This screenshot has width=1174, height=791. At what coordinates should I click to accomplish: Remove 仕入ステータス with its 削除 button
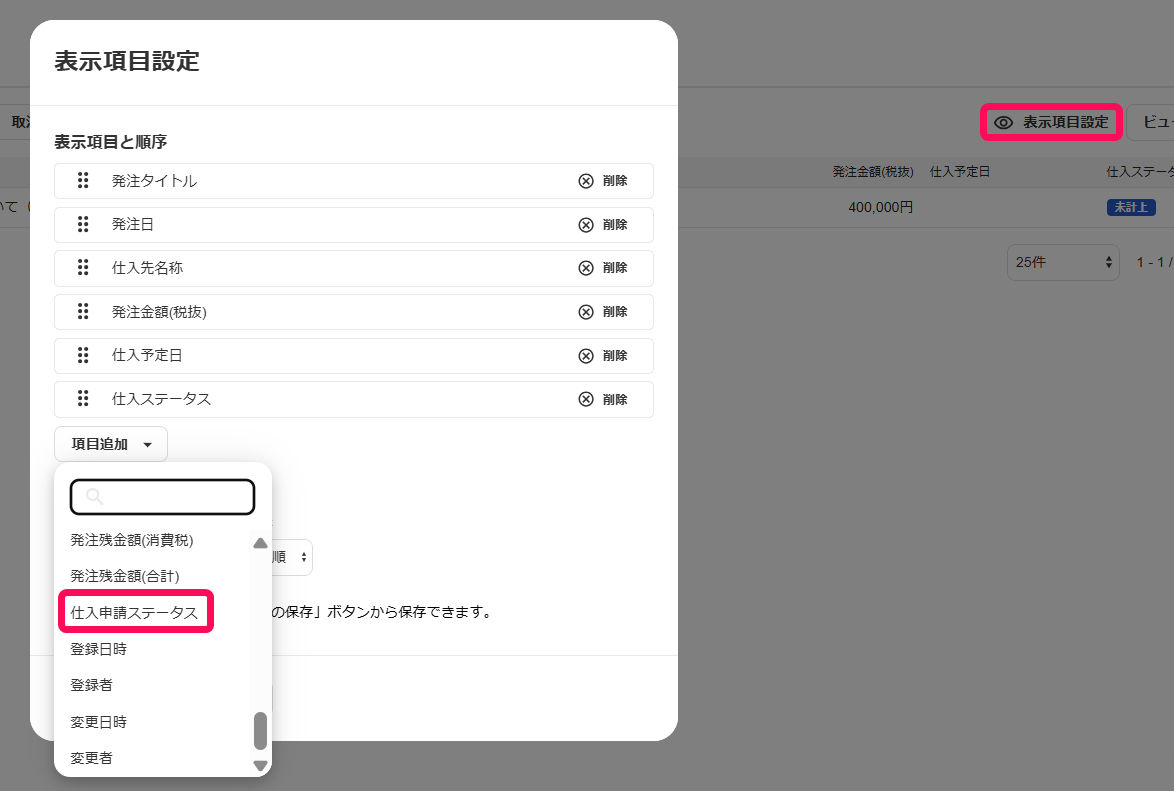click(603, 399)
